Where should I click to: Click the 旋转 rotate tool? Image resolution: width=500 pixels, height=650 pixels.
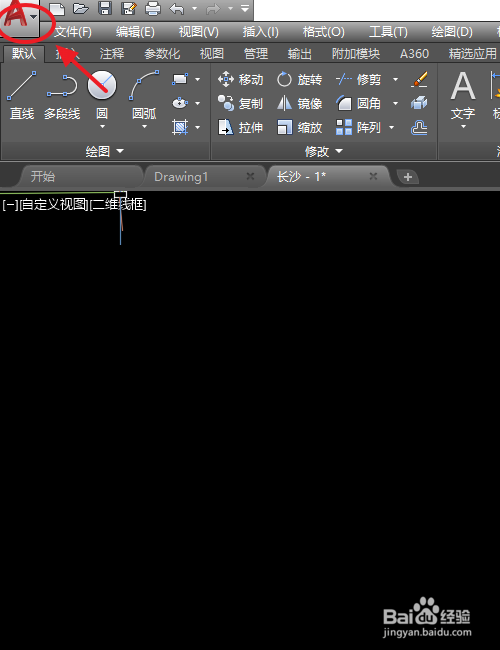click(x=299, y=79)
